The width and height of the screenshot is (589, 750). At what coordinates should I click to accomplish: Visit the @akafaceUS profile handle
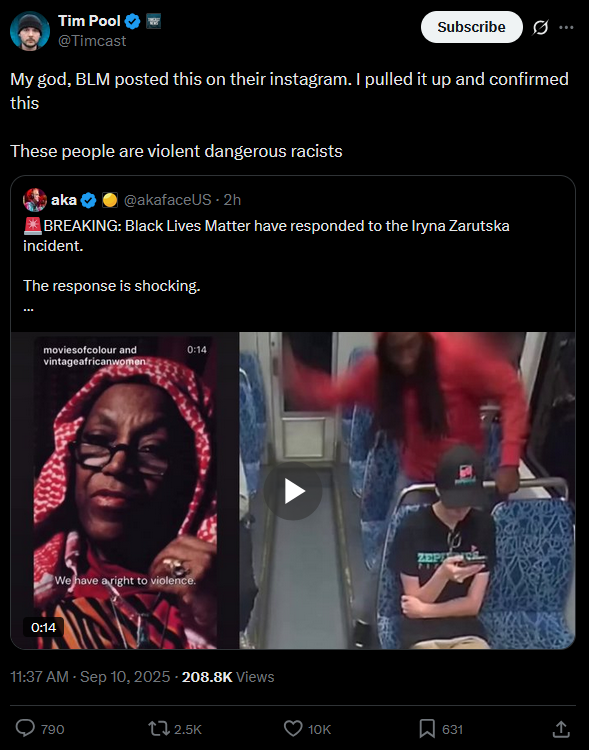click(167, 200)
